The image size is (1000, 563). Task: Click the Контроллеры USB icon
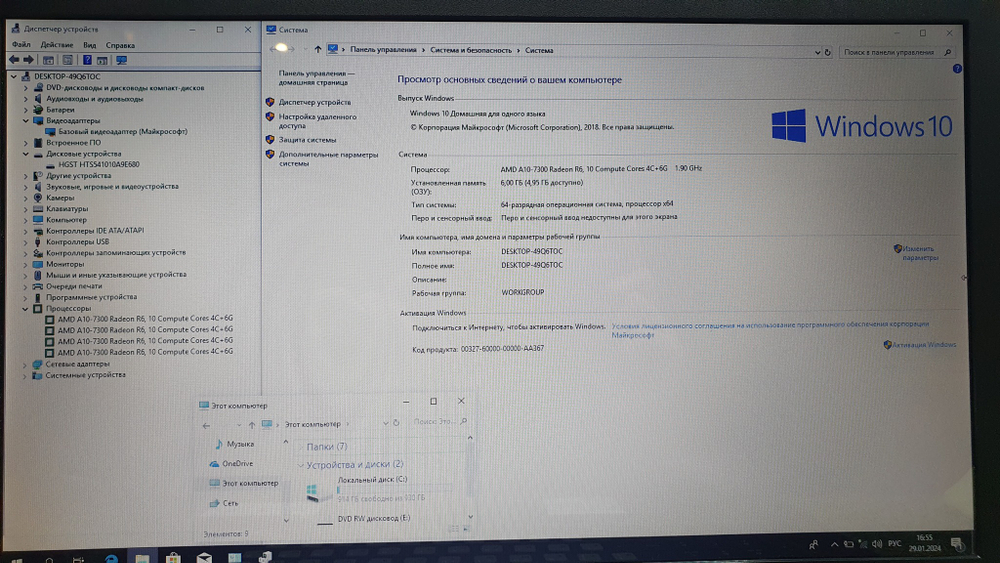pyautogui.click(x=38, y=242)
